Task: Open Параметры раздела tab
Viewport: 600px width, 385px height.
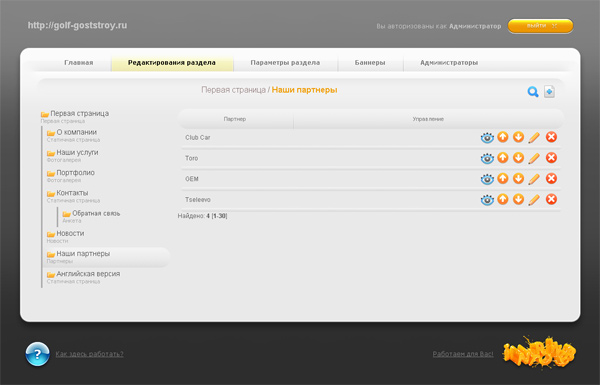Action: (x=285, y=63)
